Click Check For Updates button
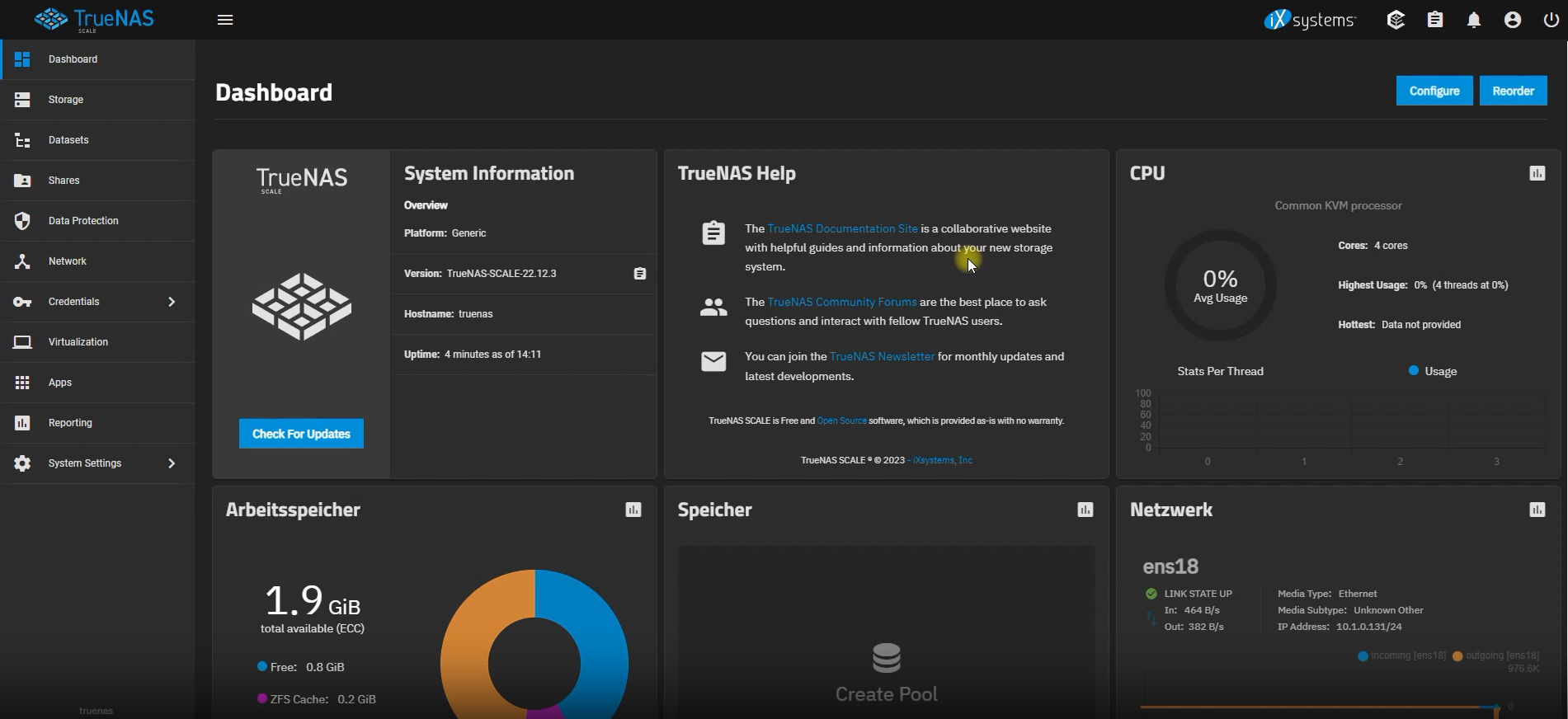This screenshot has width=1568, height=719. [x=301, y=434]
